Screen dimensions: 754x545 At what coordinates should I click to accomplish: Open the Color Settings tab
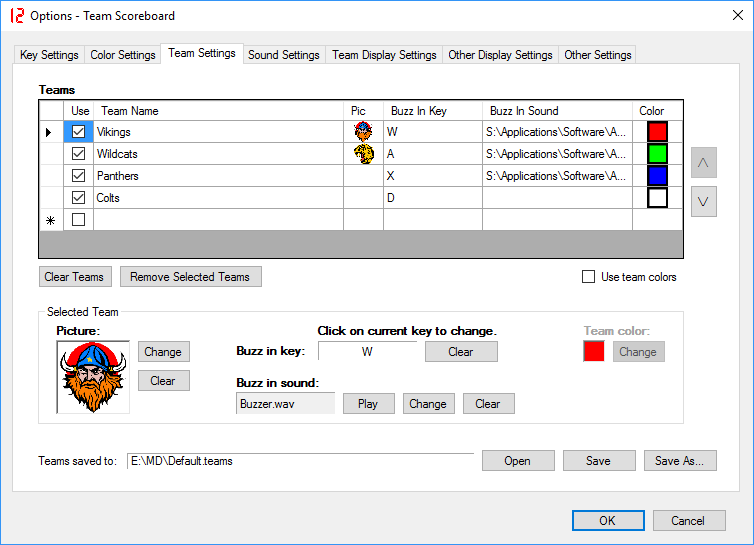(x=123, y=55)
